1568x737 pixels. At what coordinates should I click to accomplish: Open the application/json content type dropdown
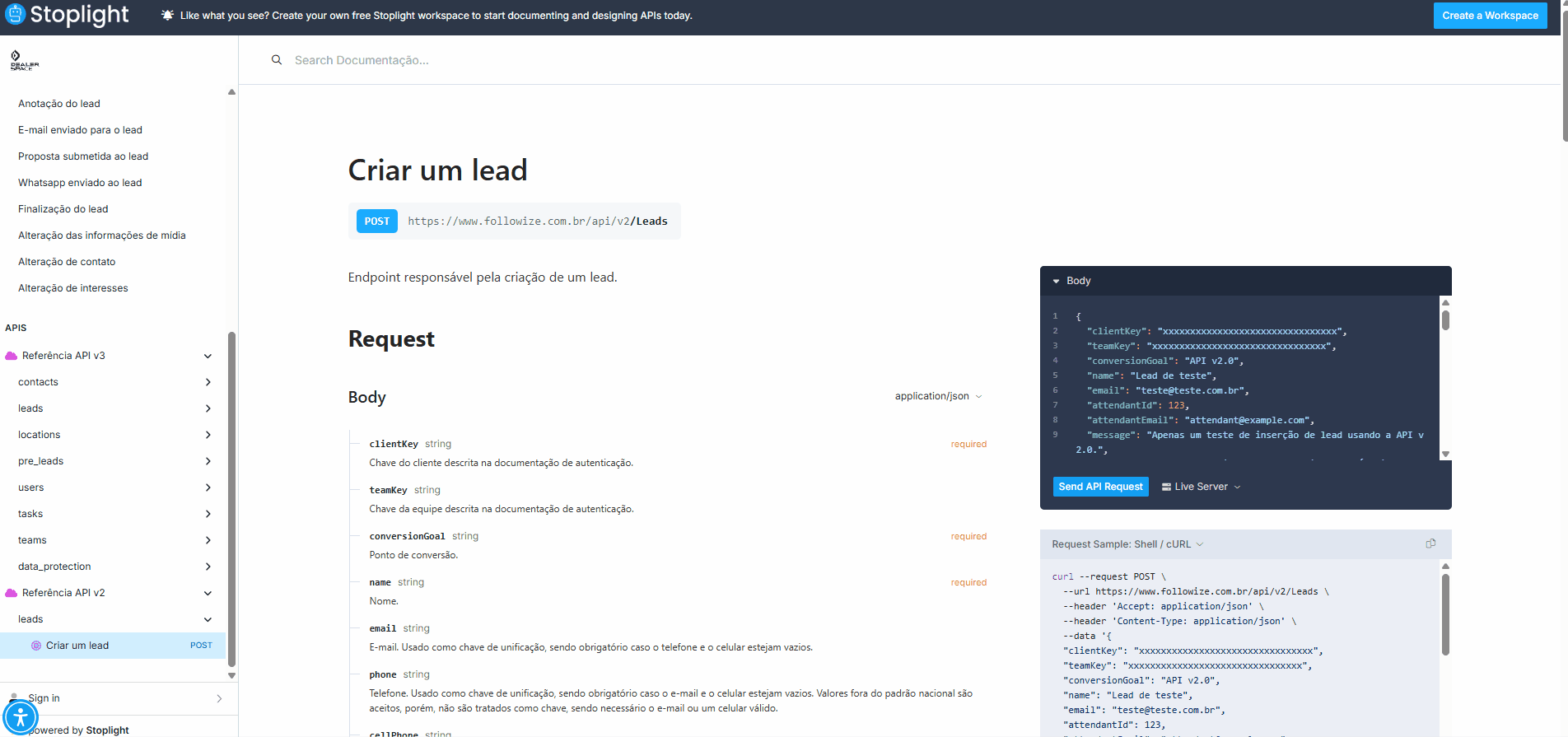point(939,396)
